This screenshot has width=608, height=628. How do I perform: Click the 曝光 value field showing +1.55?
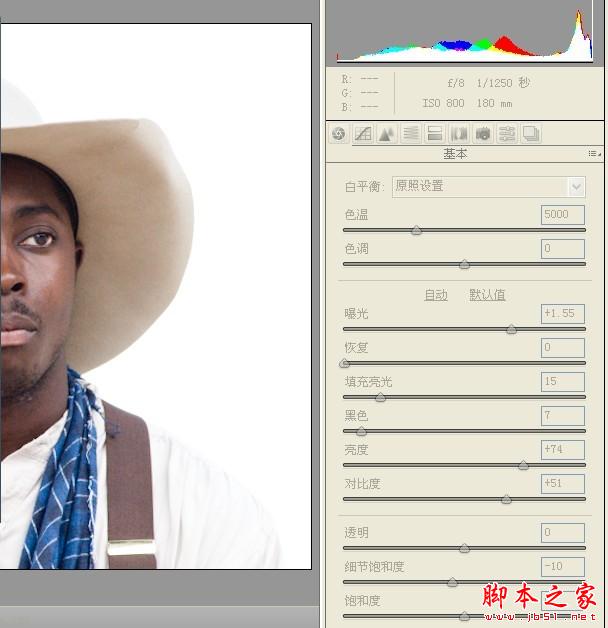(x=562, y=314)
